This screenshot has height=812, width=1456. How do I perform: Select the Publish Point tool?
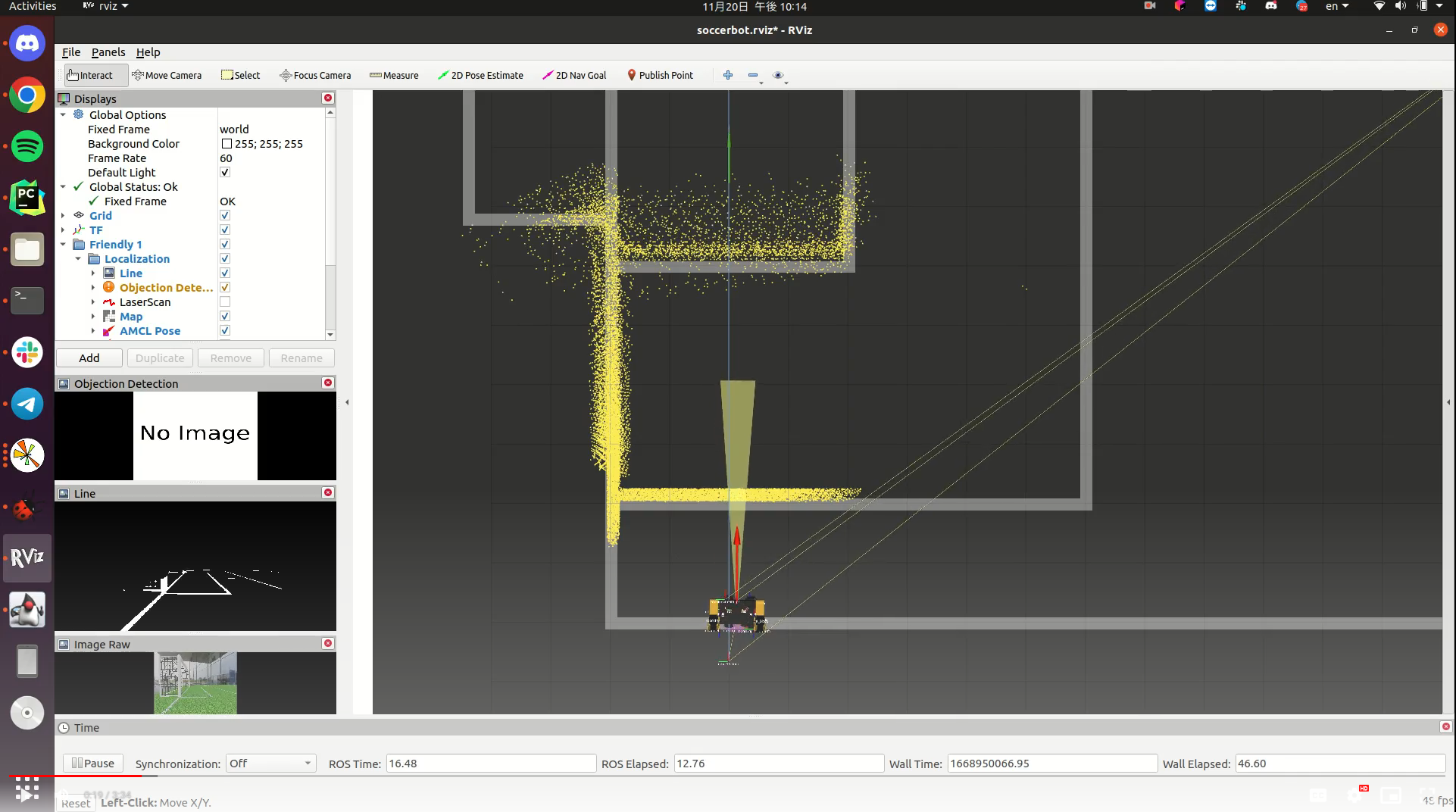click(659, 75)
